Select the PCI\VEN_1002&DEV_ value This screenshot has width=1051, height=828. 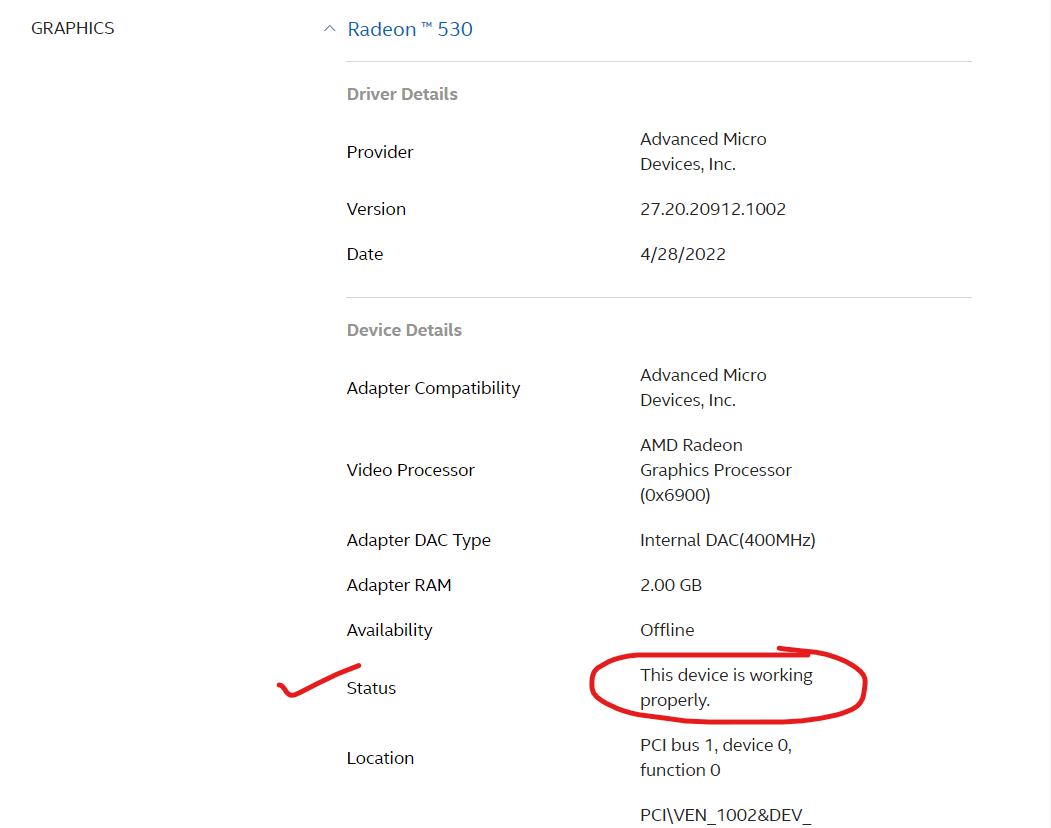tap(725, 815)
